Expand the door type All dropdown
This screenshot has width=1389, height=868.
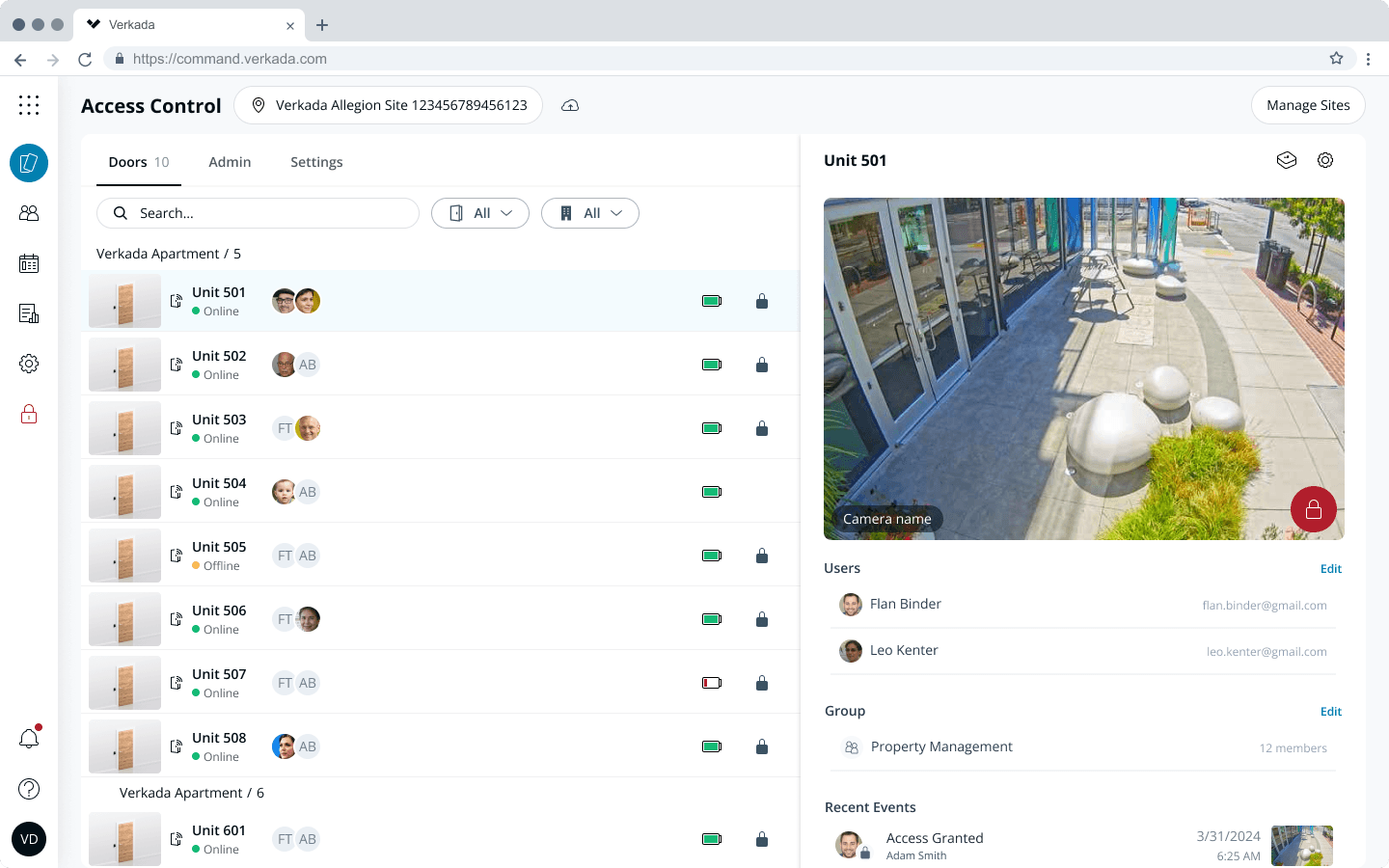click(480, 213)
